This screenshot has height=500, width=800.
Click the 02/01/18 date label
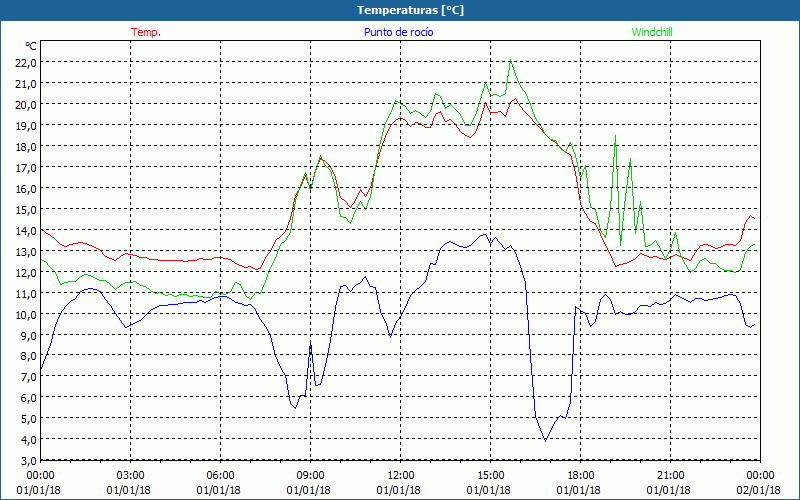(760, 490)
